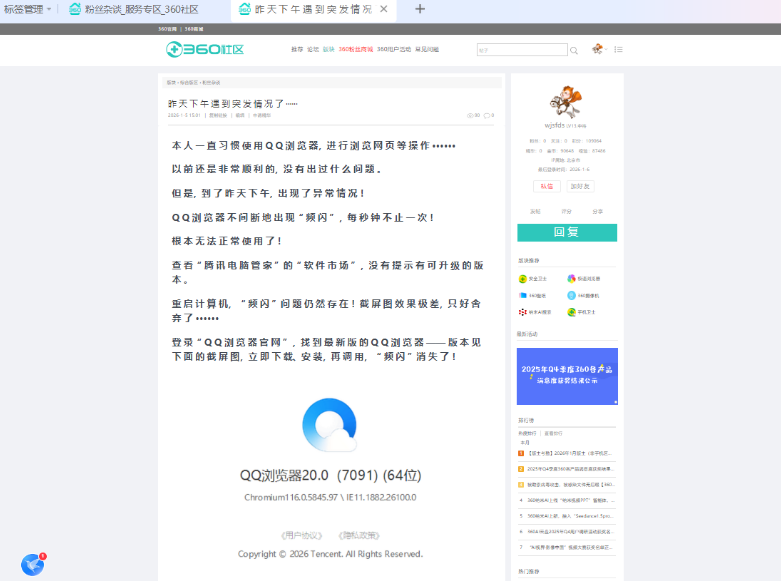Click 发帖 in the sidebar
Screen dimensions: 781x582
pyautogui.click(x=535, y=212)
